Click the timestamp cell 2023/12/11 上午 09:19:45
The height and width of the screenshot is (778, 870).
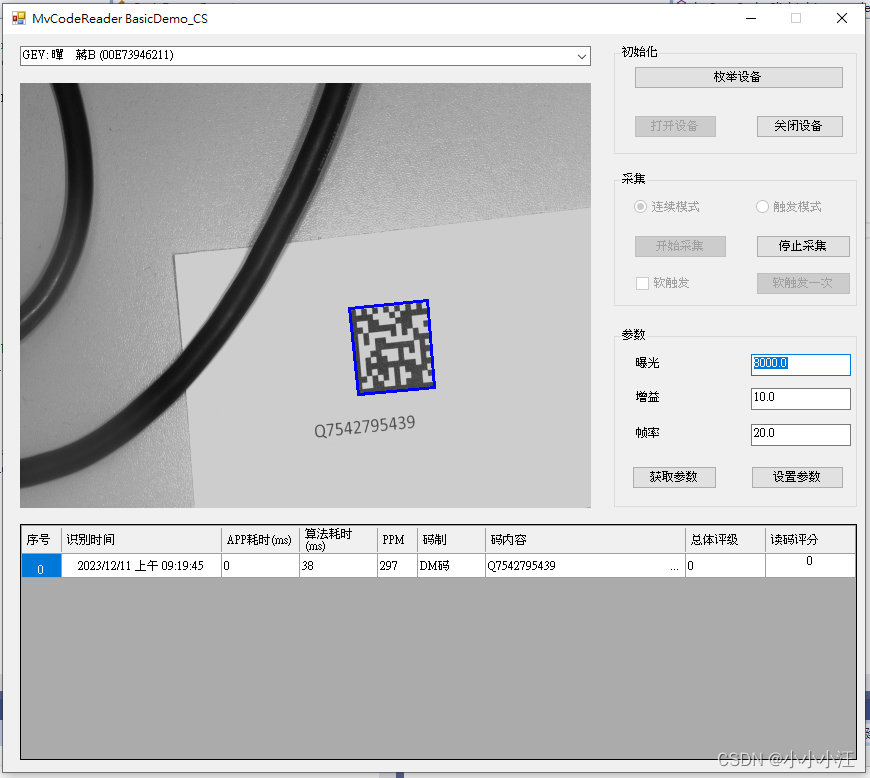[141, 565]
